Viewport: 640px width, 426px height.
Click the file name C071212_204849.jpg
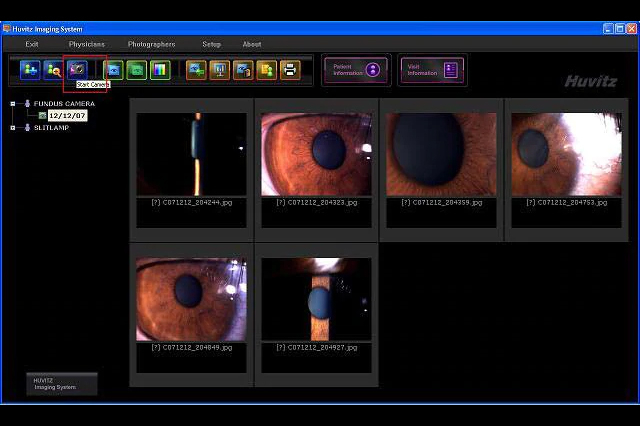pyautogui.click(x=191, y=348)
